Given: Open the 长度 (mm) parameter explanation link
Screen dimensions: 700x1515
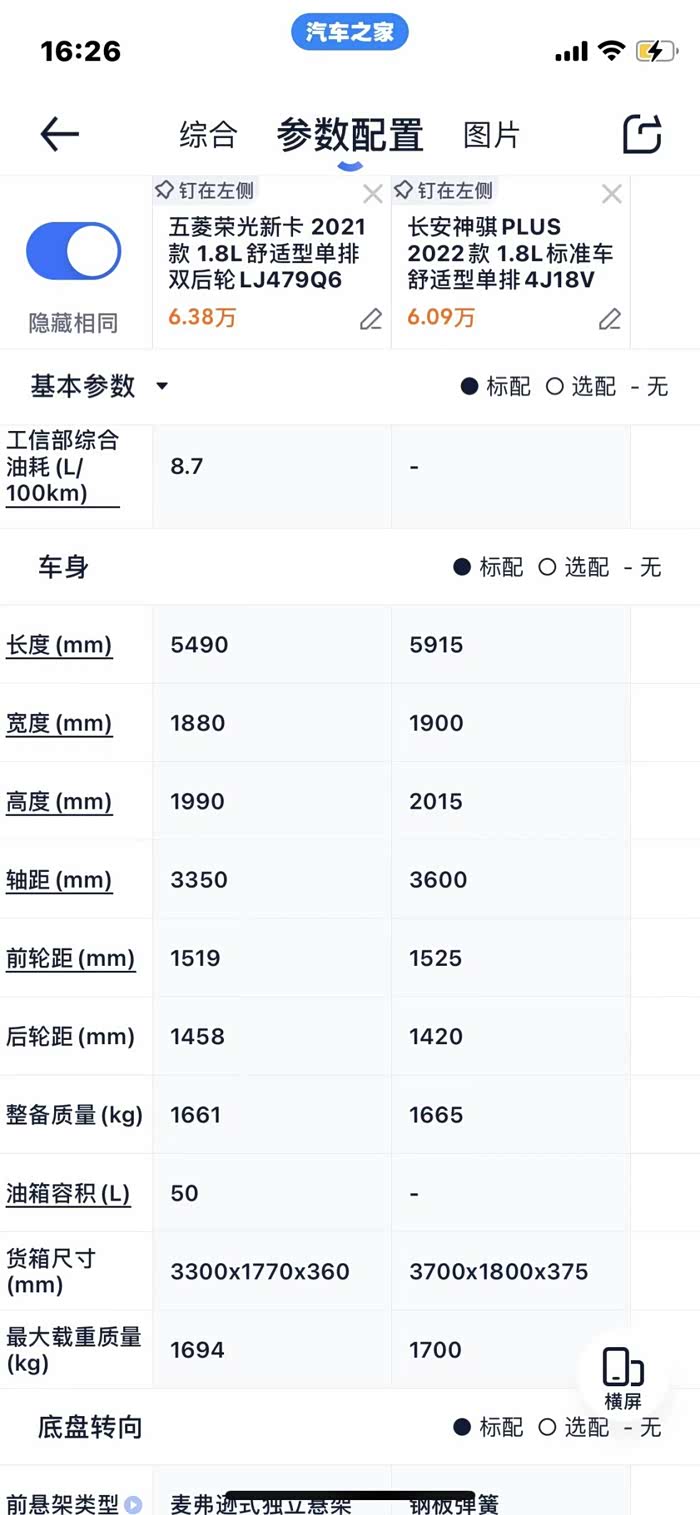Looking at the screenshot, I should tap(59, 645).
